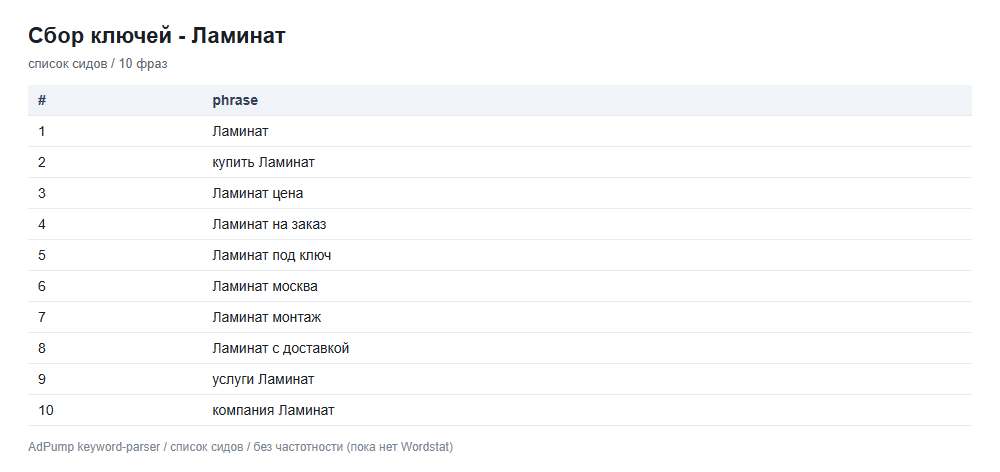
Task: Click row number 8 in the table
Action: (x=41, y=348)
